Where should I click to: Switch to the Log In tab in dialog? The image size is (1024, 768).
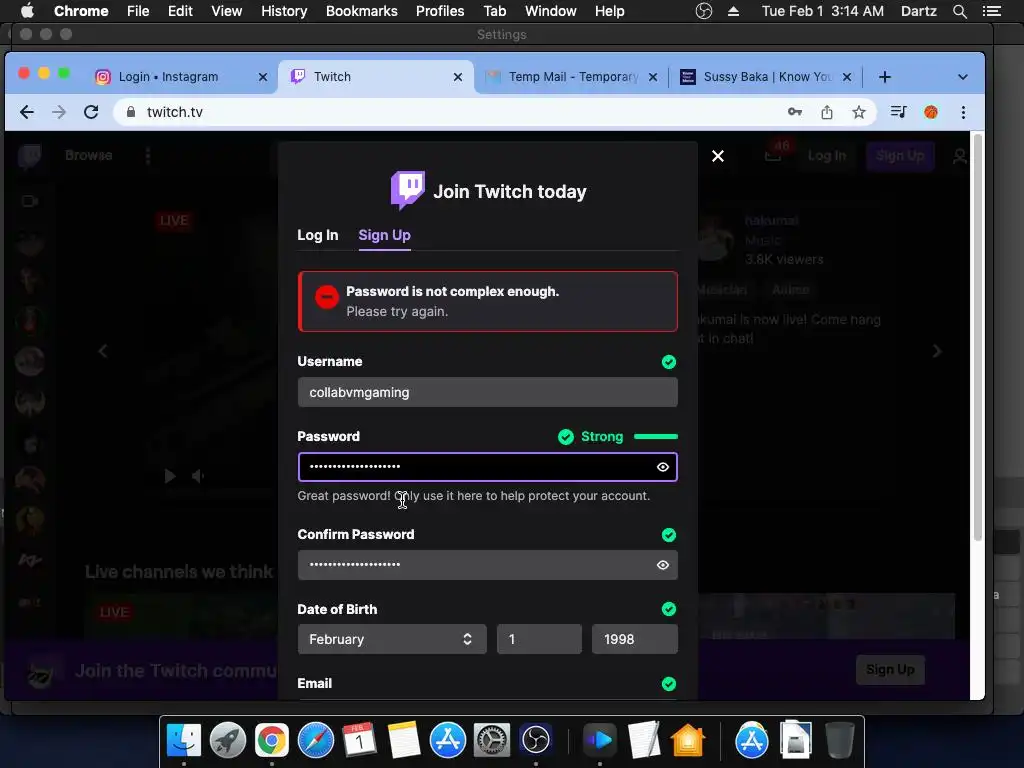(317, 235)
